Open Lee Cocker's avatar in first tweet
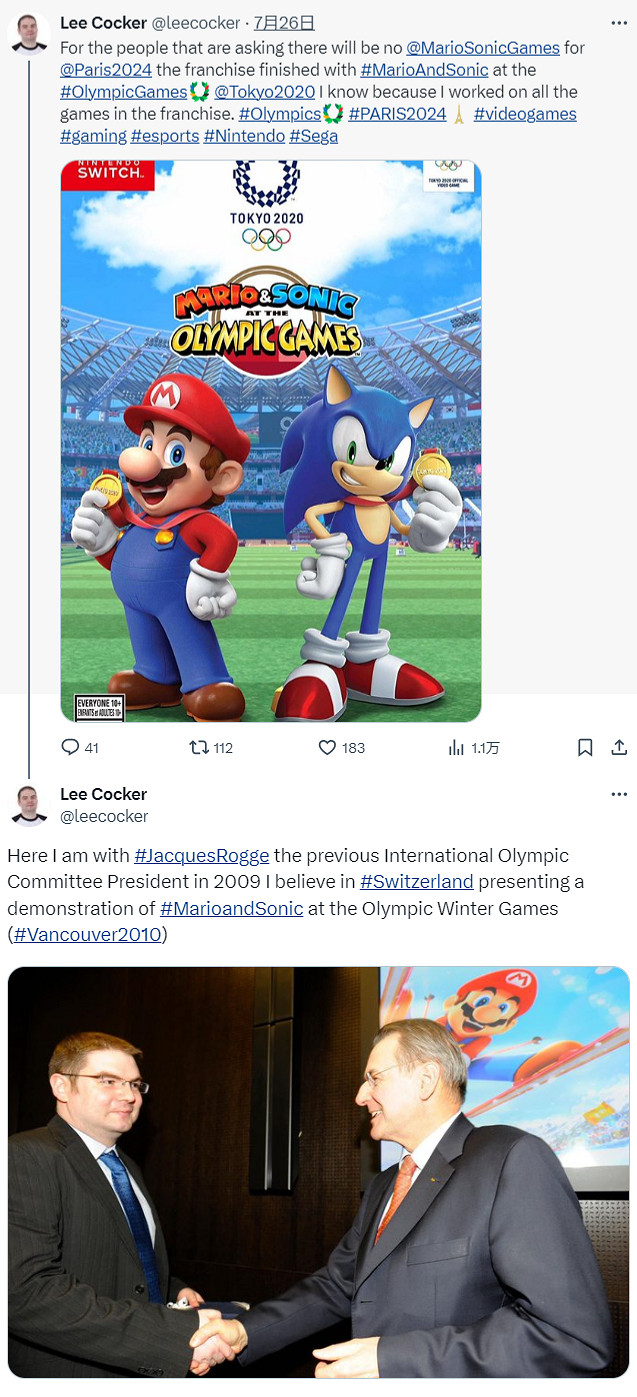The height and width of the screenshot is (1397, 637). pyautogui.click(x=29, y=33)
